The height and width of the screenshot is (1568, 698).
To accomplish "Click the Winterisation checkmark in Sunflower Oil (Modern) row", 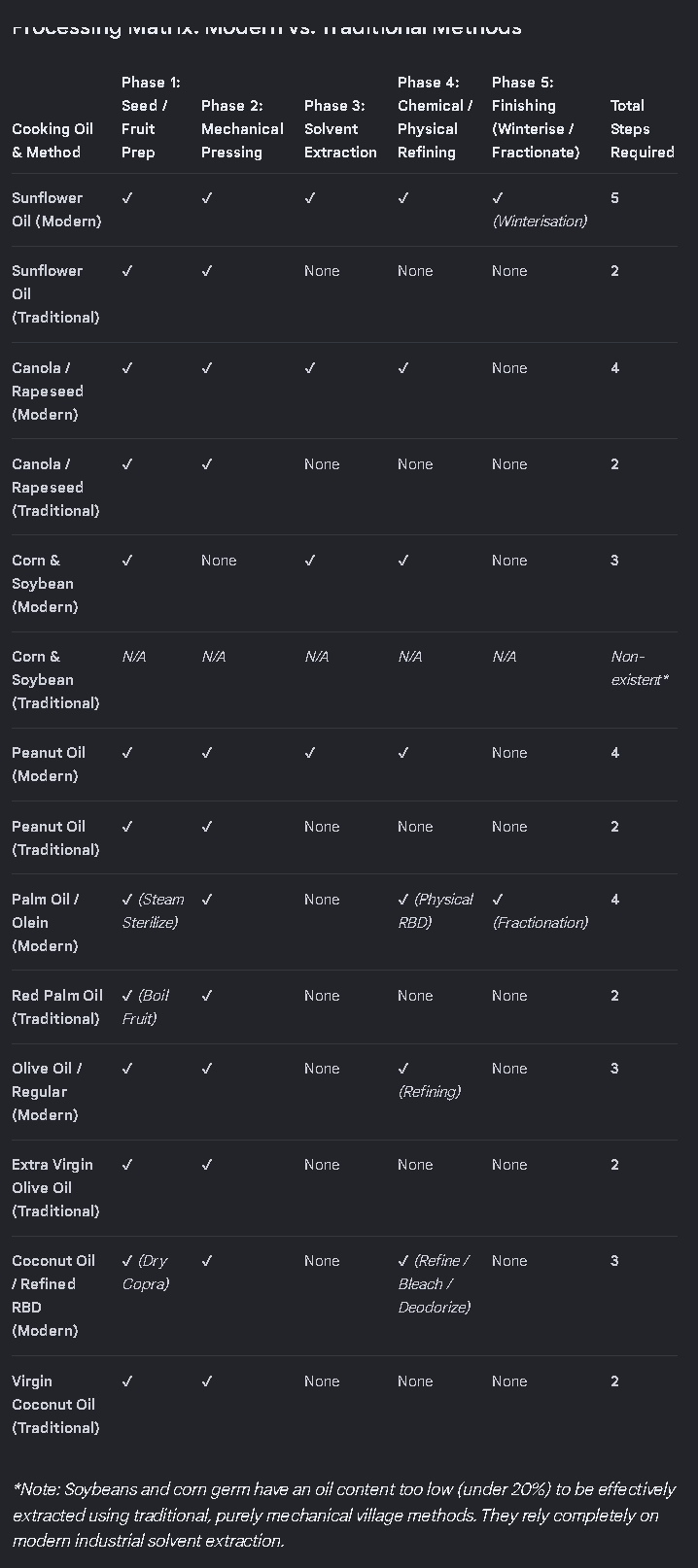I will coord(497,198).
